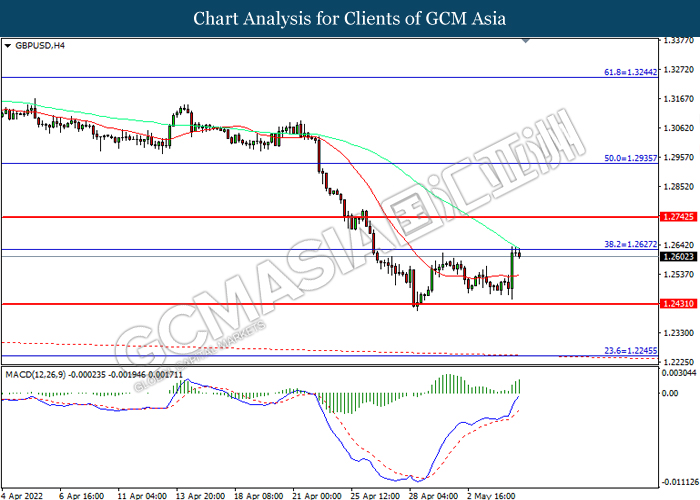The image size is (700, 500).
Task: Click the 1.29570 price axis value
Action: coord(679,157)
